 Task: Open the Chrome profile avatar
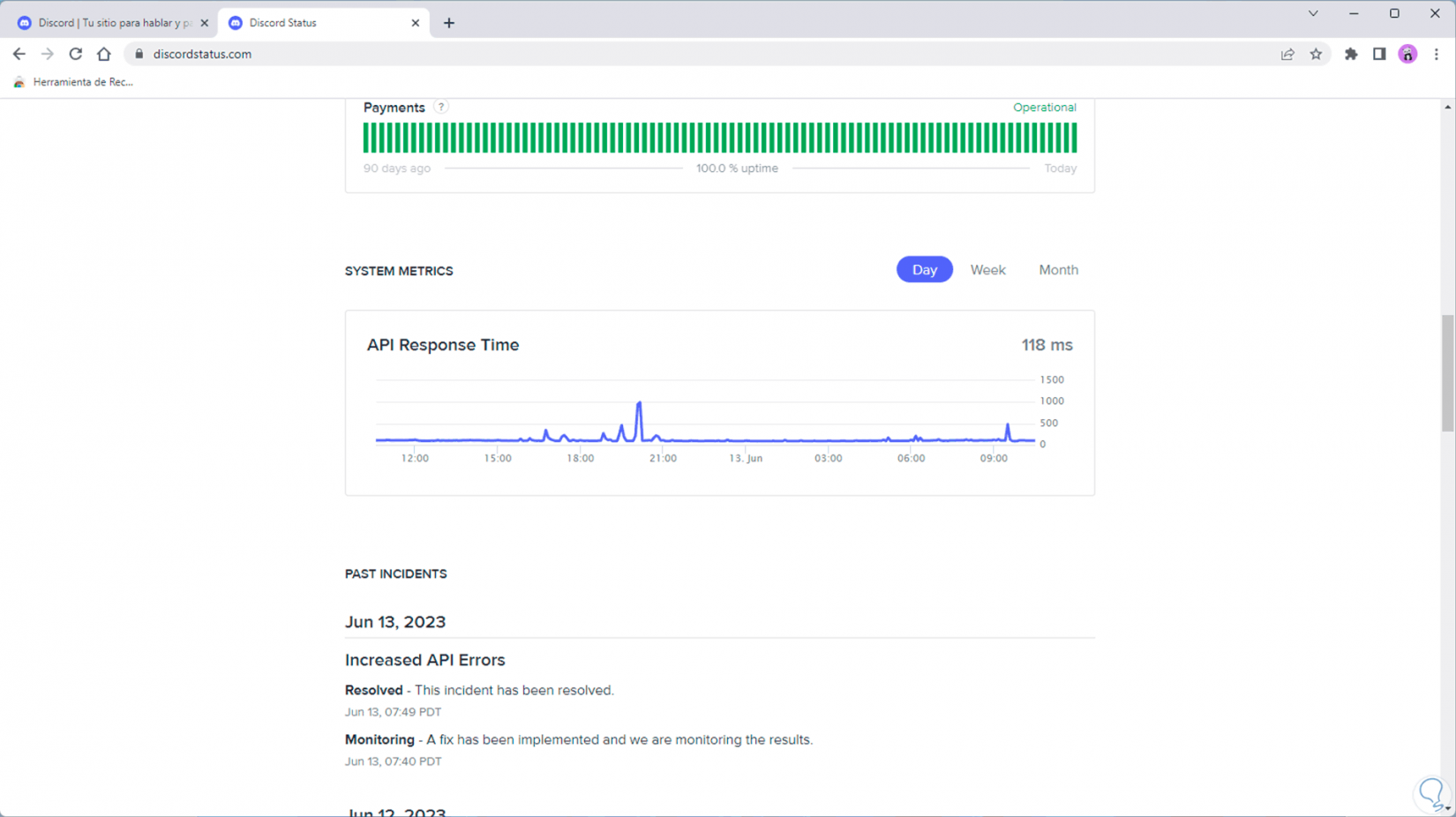1407,54
